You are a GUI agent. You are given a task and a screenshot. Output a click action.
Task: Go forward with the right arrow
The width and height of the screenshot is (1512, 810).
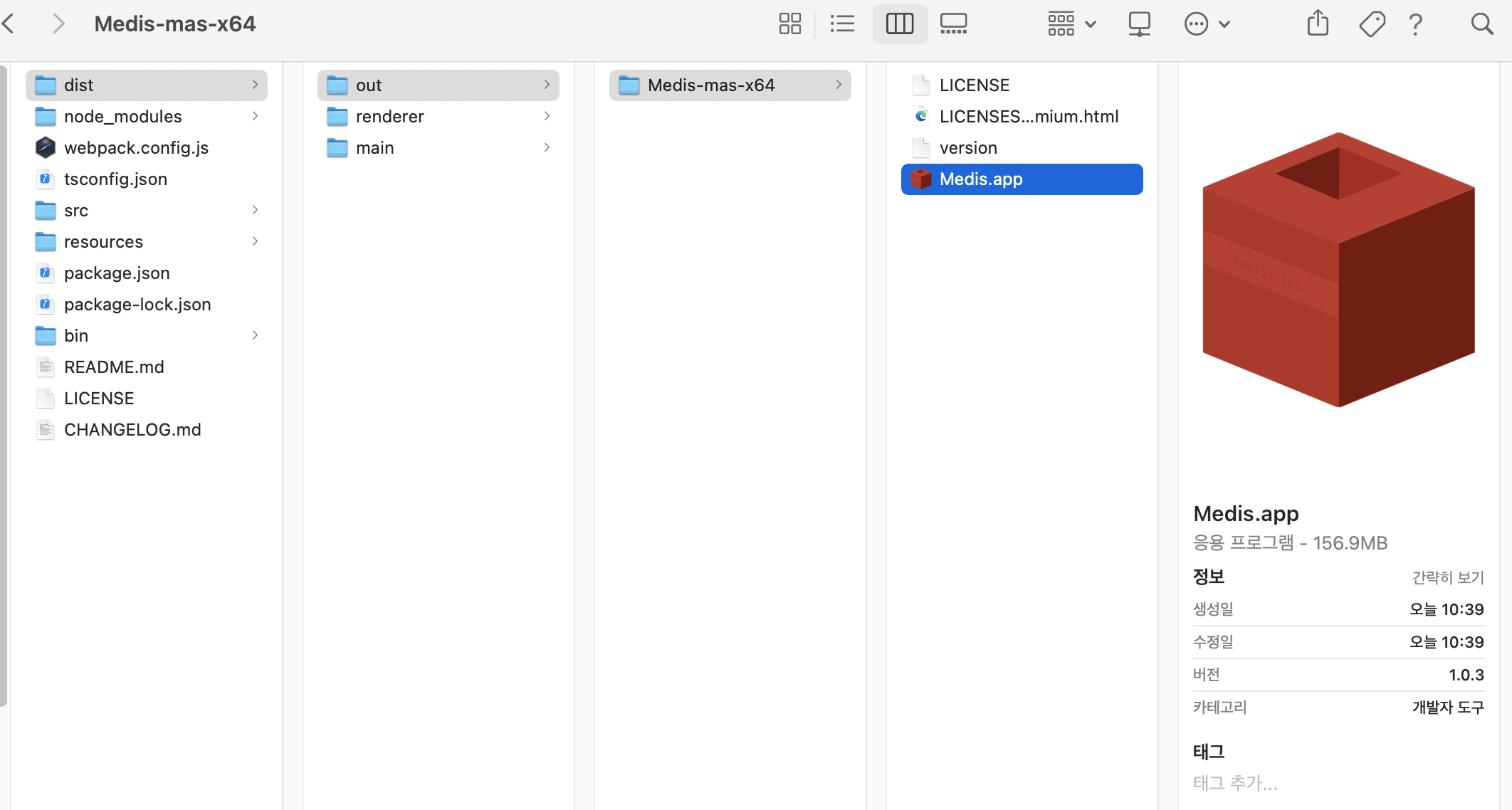(58, 23)
